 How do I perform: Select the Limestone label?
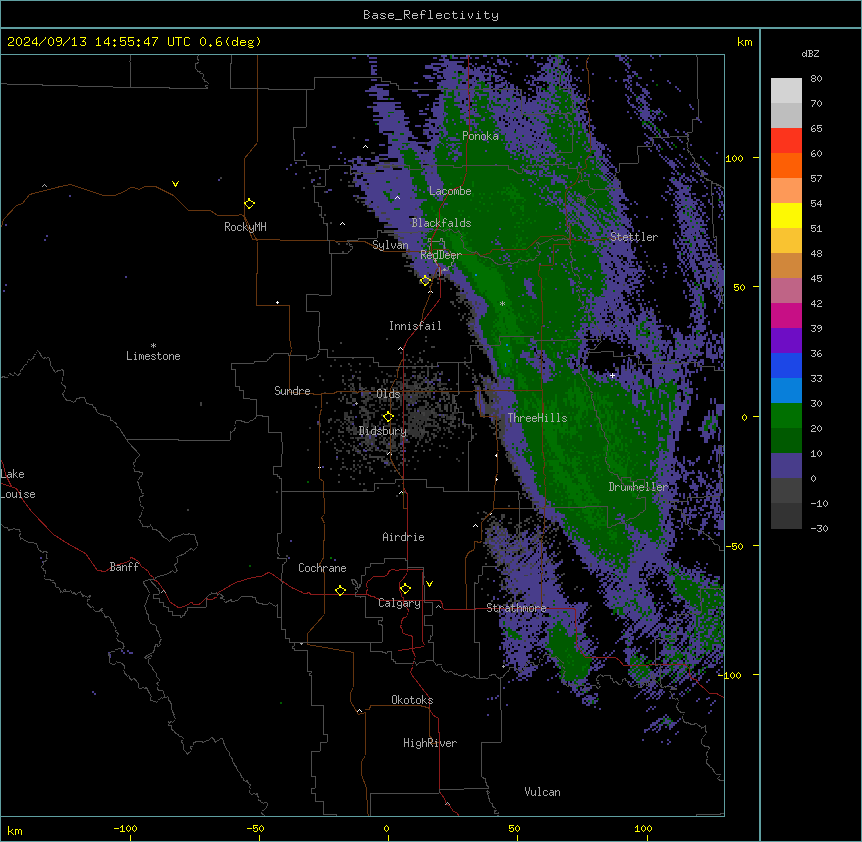point(153,356)
